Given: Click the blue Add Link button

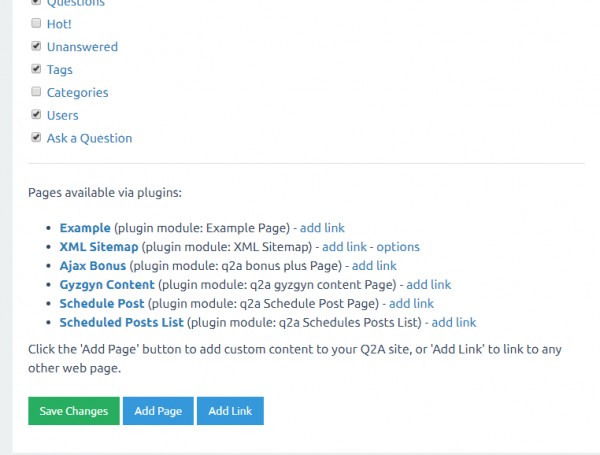Looking at the screenshot, I should 230,411.
